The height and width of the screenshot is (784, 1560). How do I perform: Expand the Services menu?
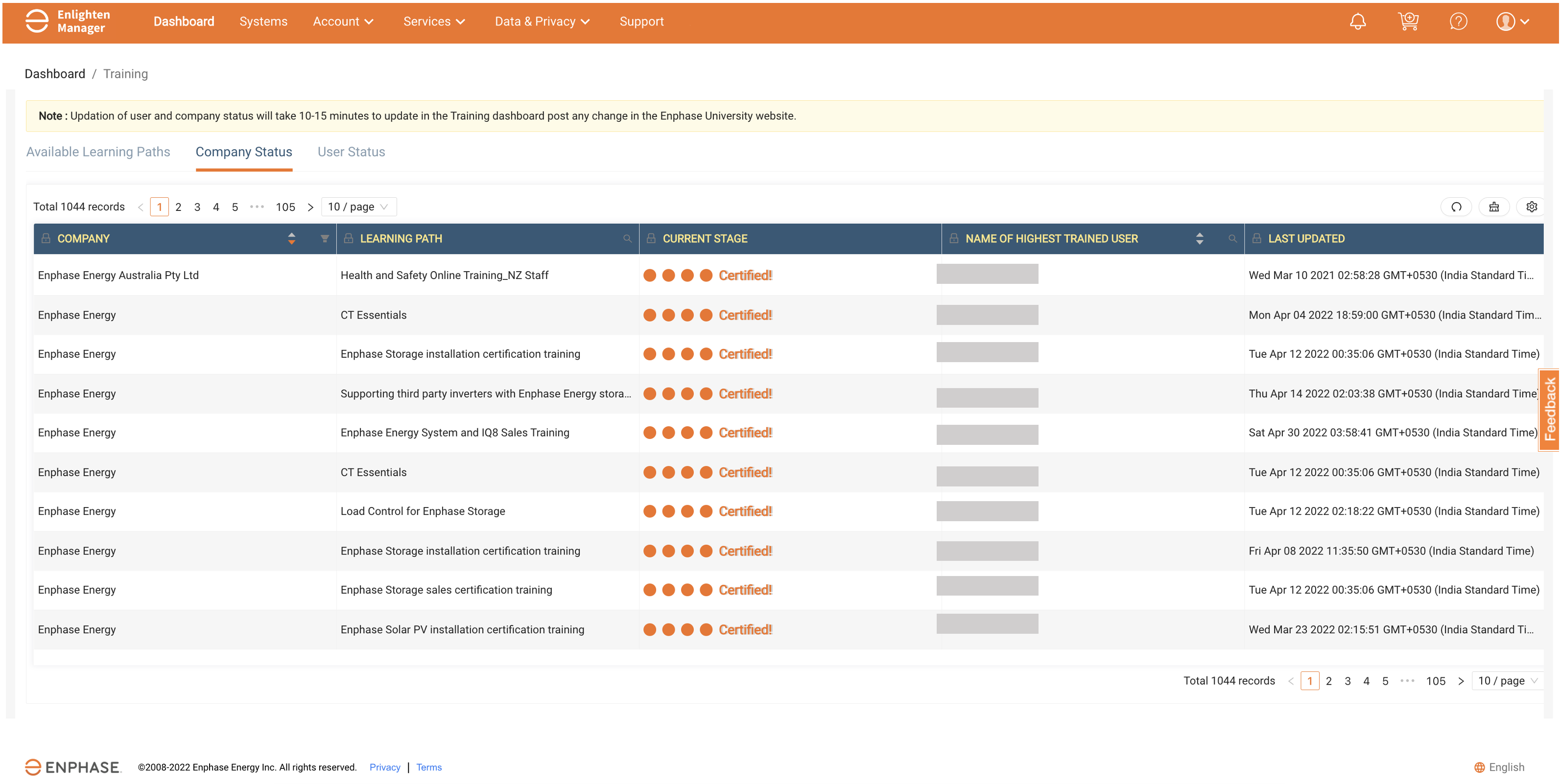point(434,22)
